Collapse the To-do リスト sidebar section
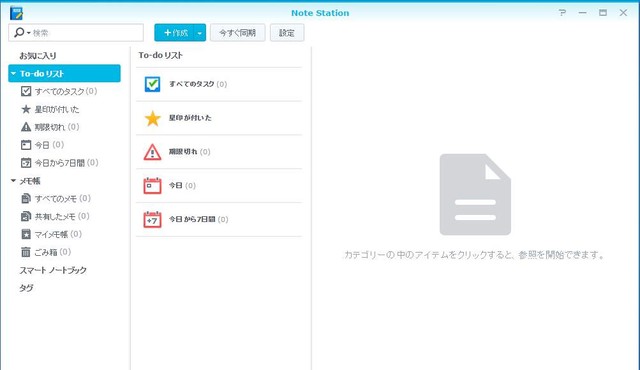Screen dimensions: 640x370 13,73
